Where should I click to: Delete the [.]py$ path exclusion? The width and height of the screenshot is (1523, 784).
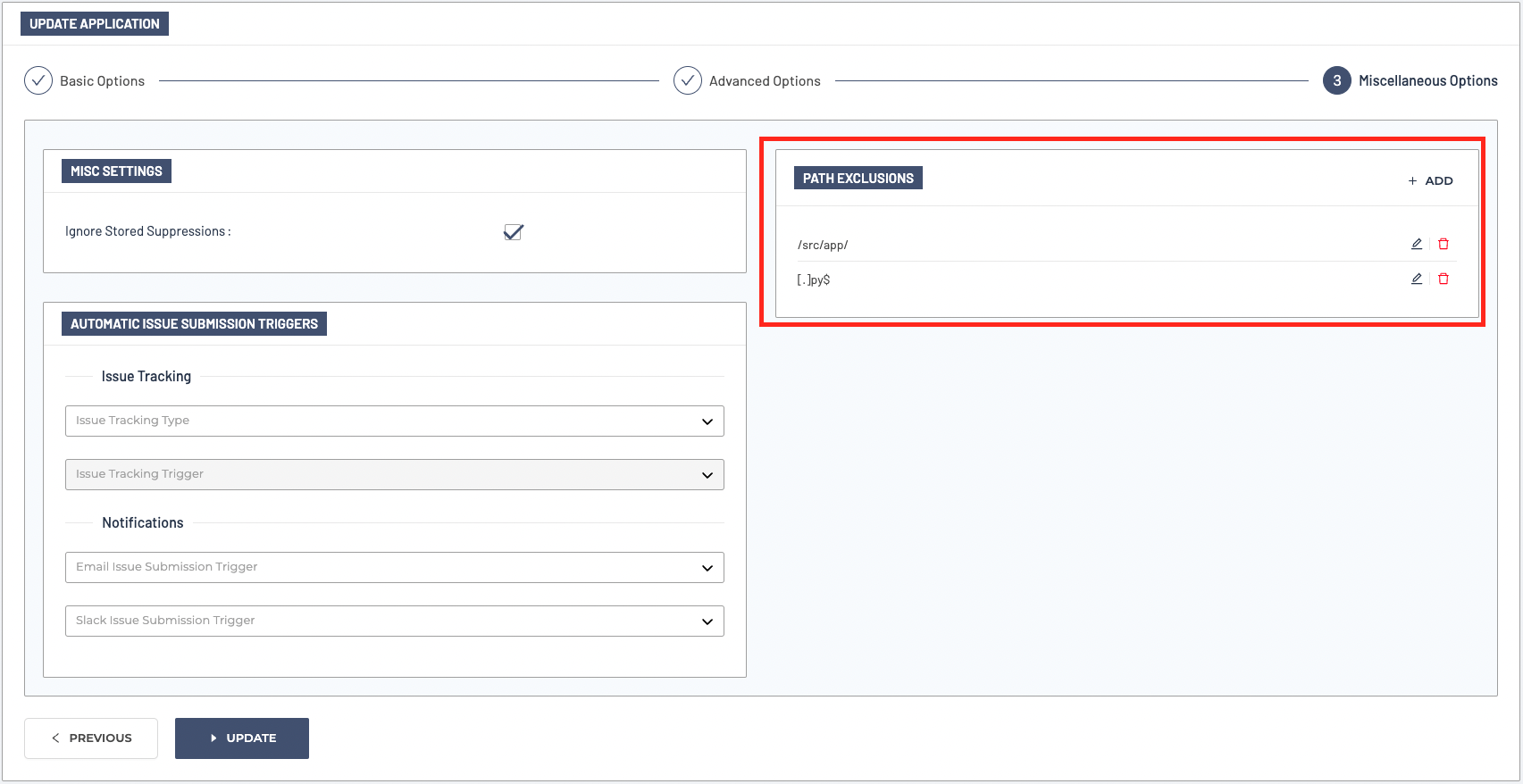[x=1444, y=279]
